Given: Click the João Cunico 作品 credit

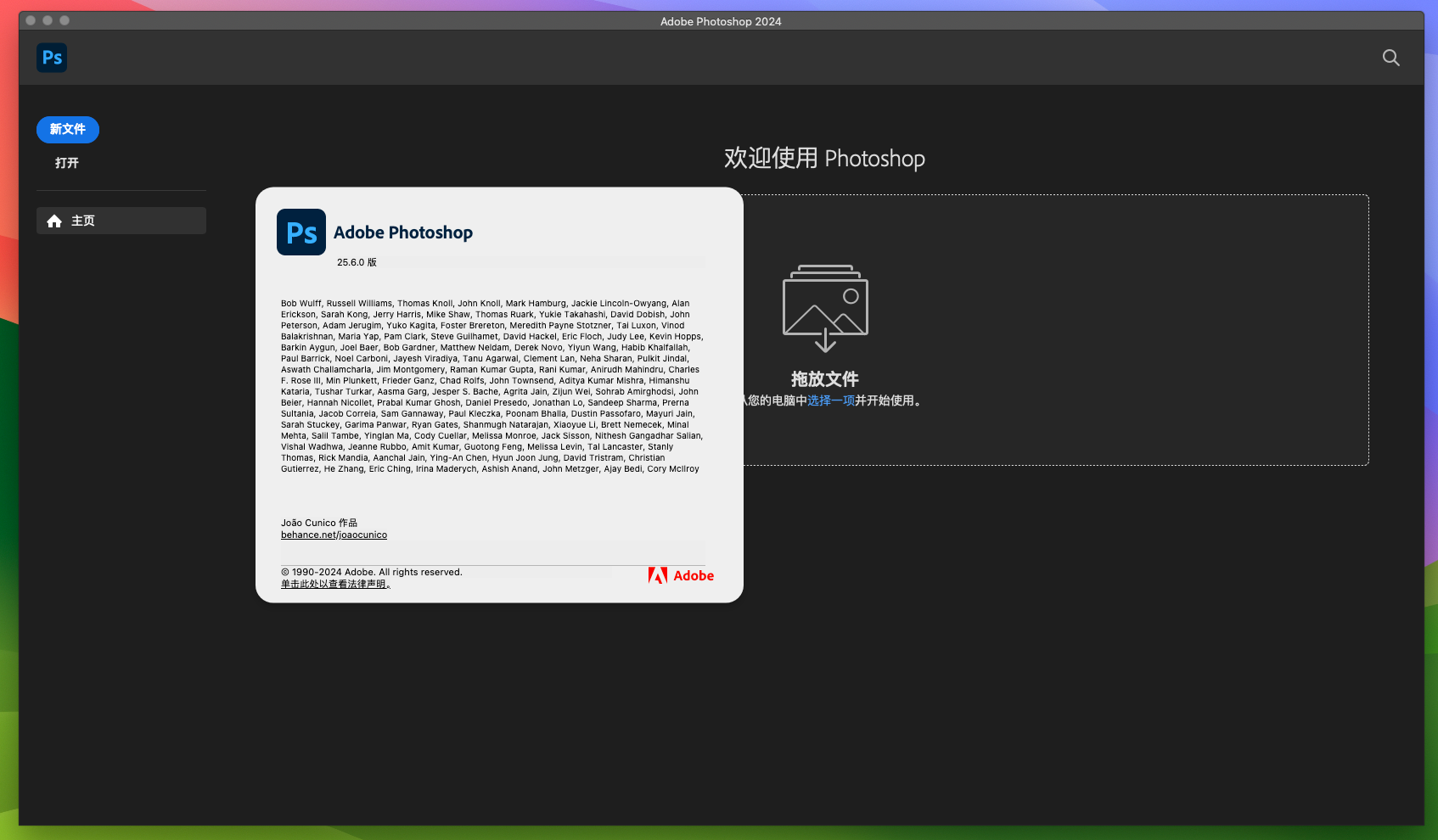Looking at the screenshot, I should coord(319,523).
